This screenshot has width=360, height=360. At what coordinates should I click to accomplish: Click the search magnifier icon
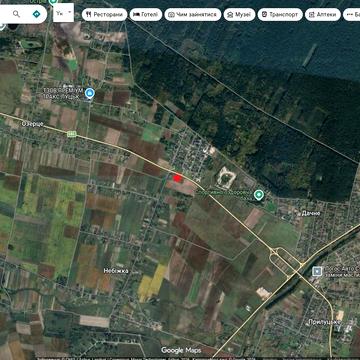(x=16, y=14)
